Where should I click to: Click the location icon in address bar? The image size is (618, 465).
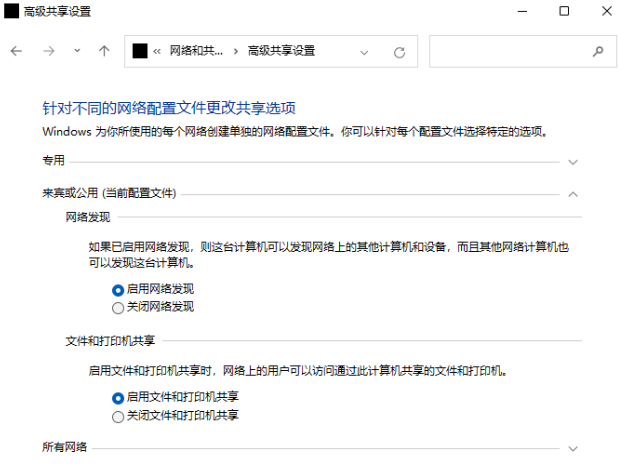[140, 51]
